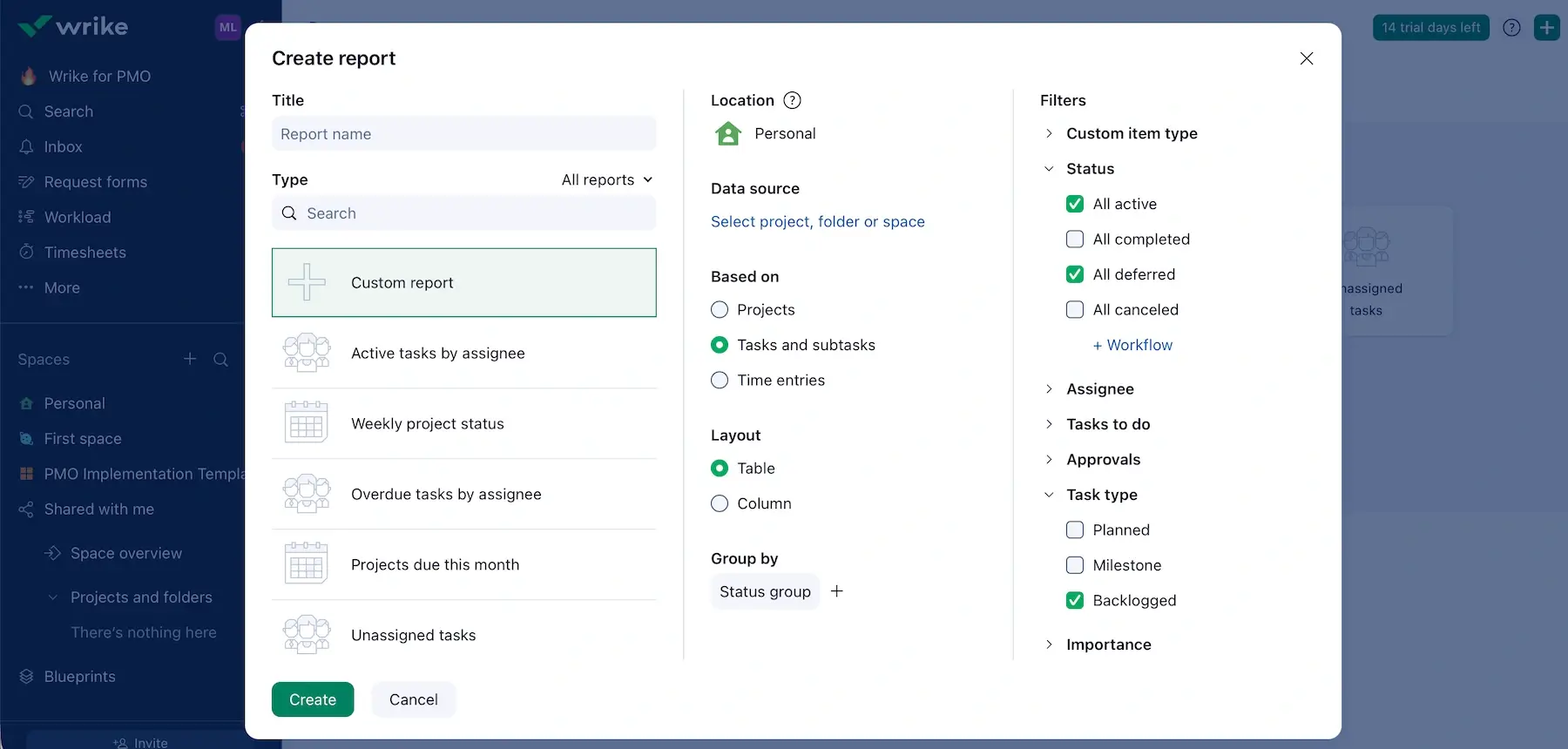
Task: Add a new space with plus icon
Action: click(x=190, y=359)
